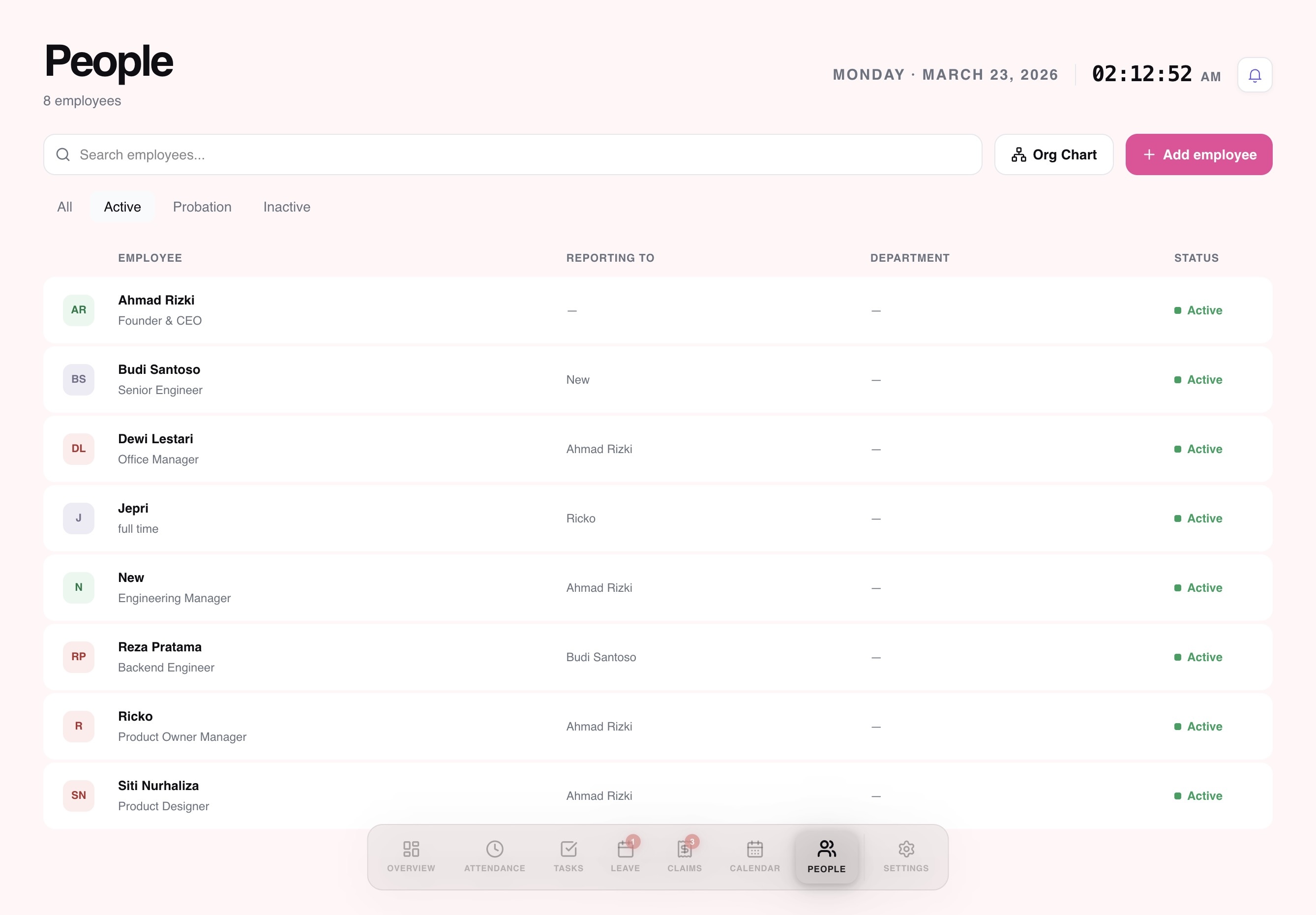This screenshot has height=915, width=1316.
Task: Open the Org Chart view
Action: 1053,154
